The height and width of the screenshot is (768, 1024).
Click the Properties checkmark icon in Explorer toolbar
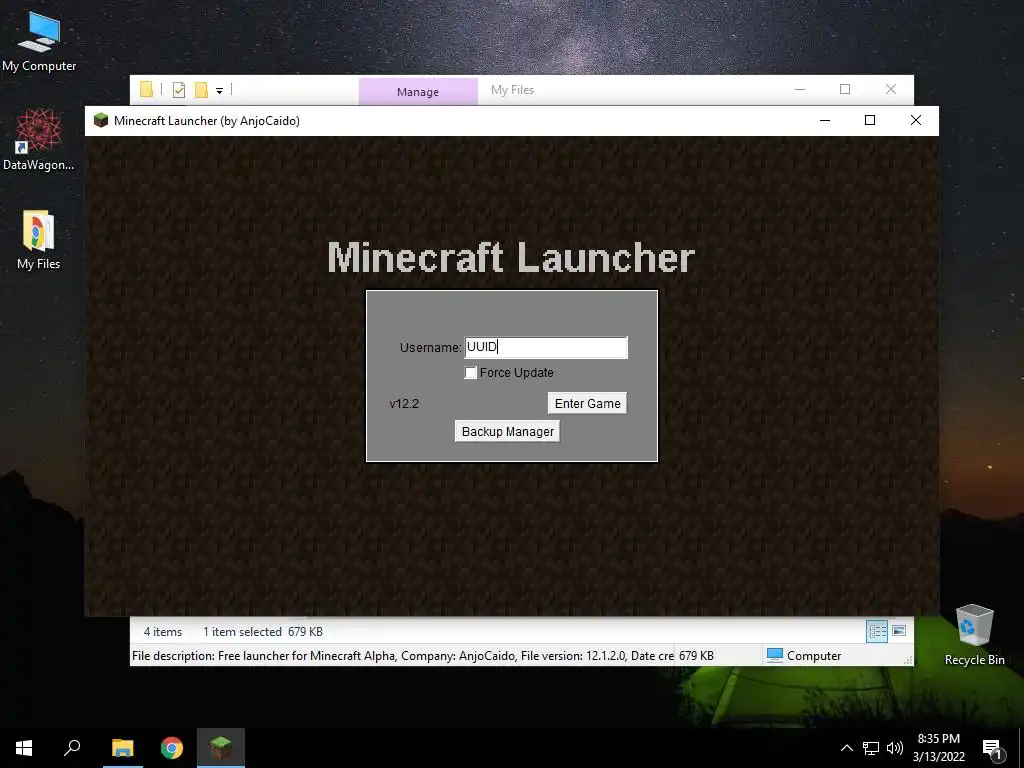click(179, 90)
